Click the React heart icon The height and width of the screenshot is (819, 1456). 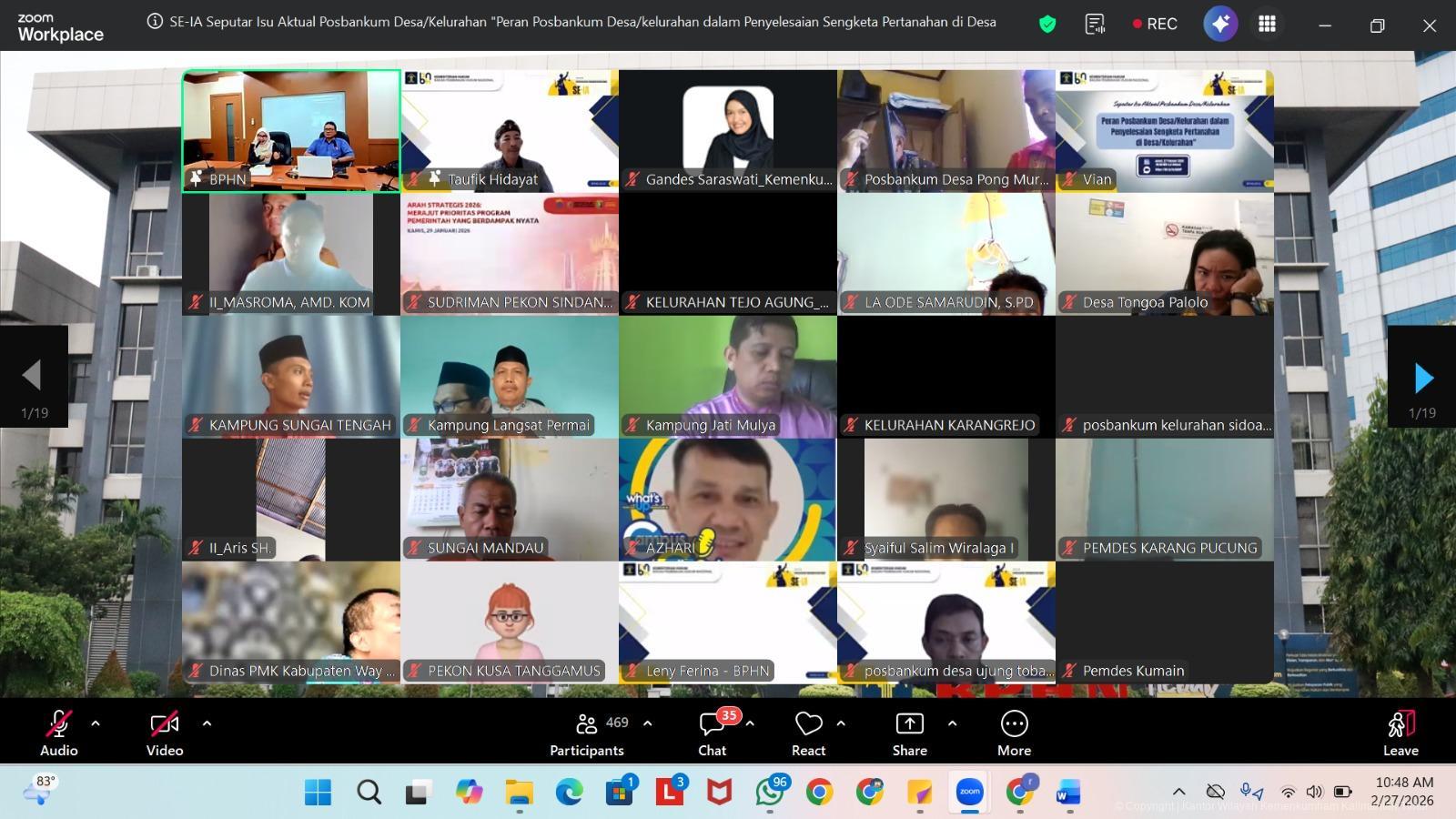pyautogui.click(x=808, y=733)
